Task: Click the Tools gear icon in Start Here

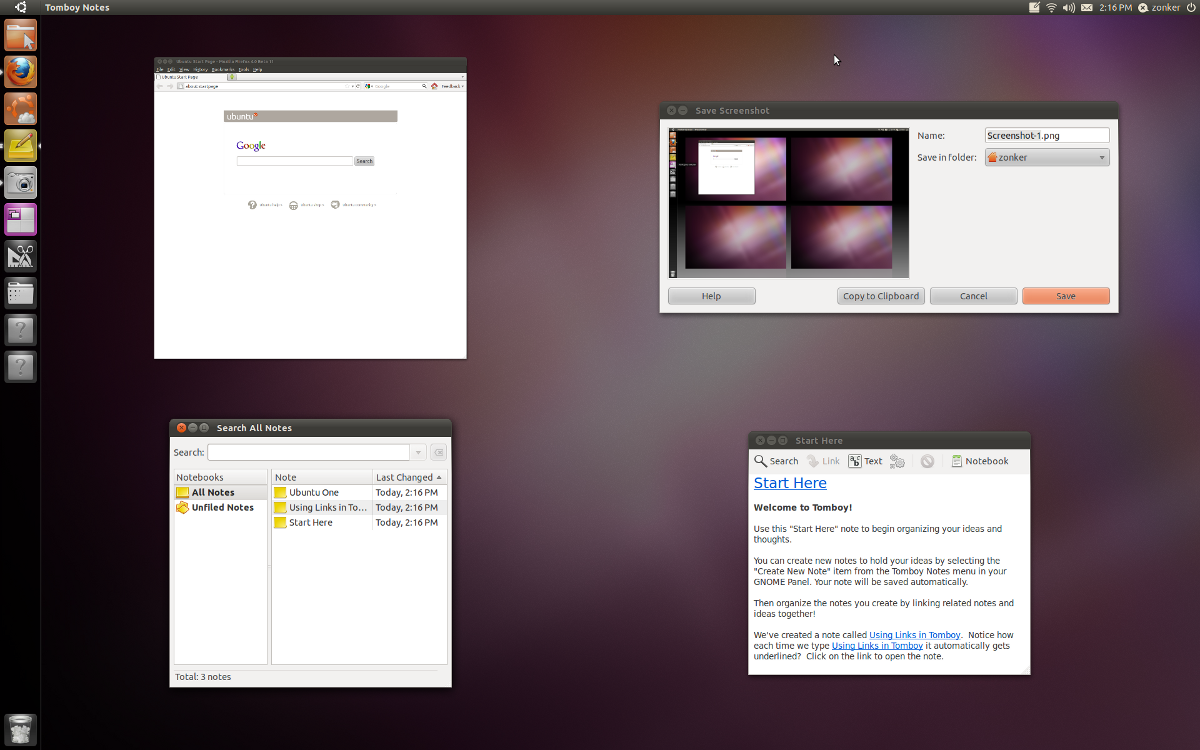Action: click(x=897, y=461)
